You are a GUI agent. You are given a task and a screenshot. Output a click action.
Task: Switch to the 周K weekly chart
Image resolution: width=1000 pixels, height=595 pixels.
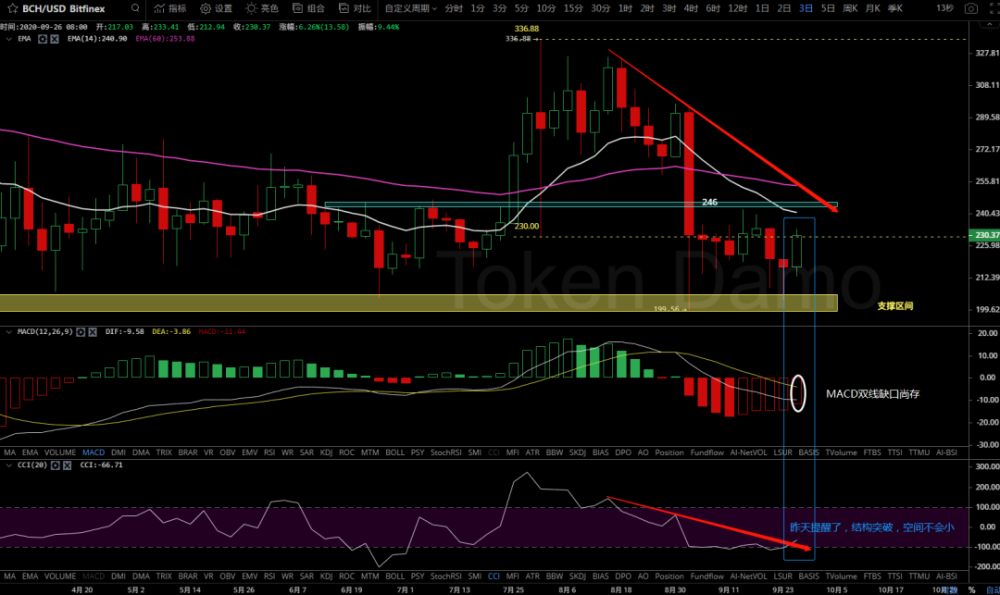tap(850, 8)
